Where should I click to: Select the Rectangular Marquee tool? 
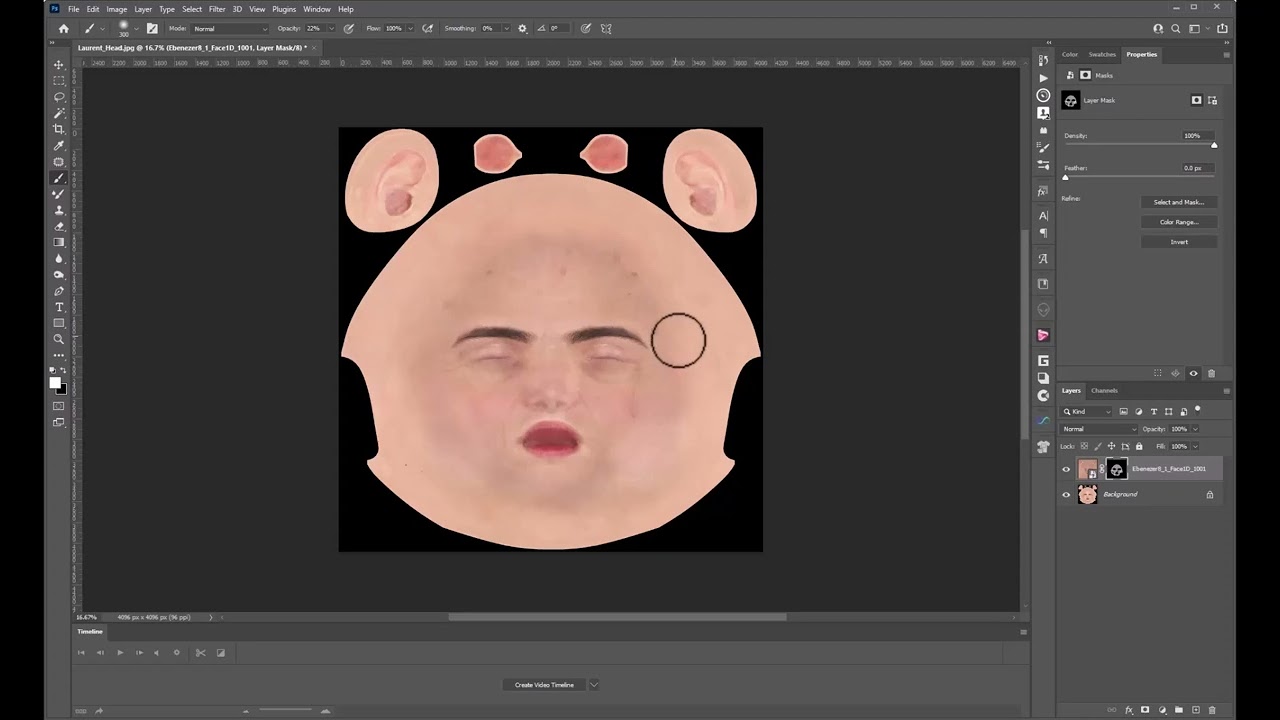(x=59, y=80)
